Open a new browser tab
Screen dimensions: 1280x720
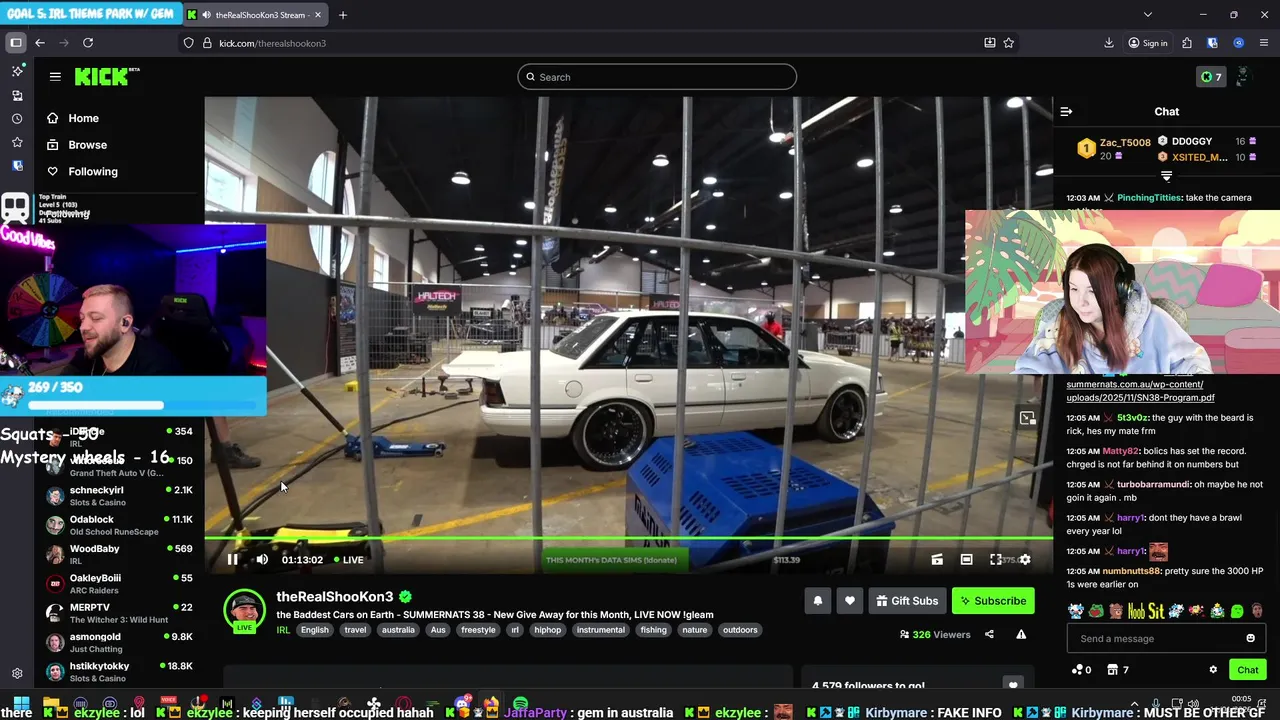tap(342, 15)
